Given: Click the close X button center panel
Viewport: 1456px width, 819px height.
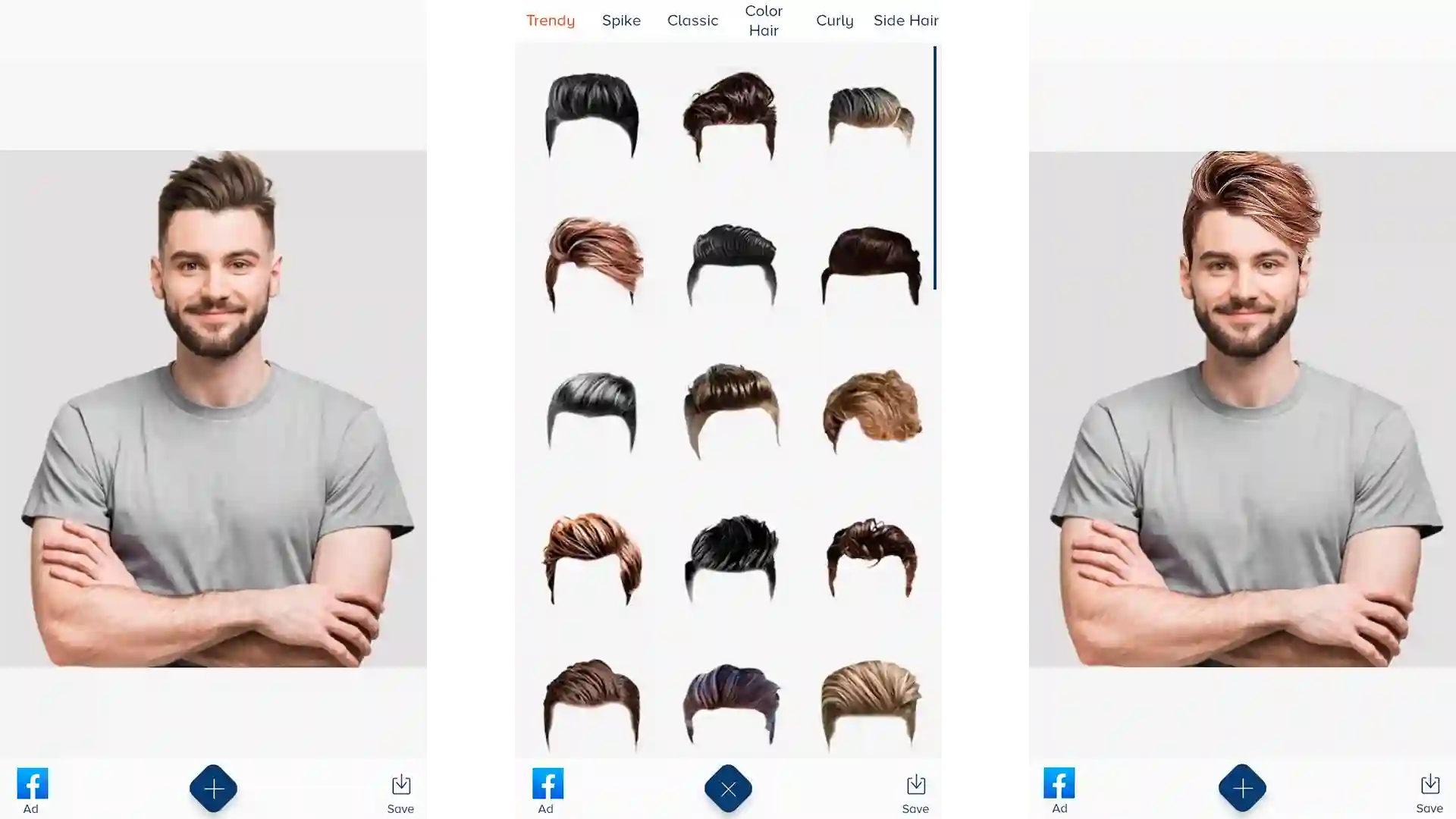Looking at the screenshot, I should point(728,788).
